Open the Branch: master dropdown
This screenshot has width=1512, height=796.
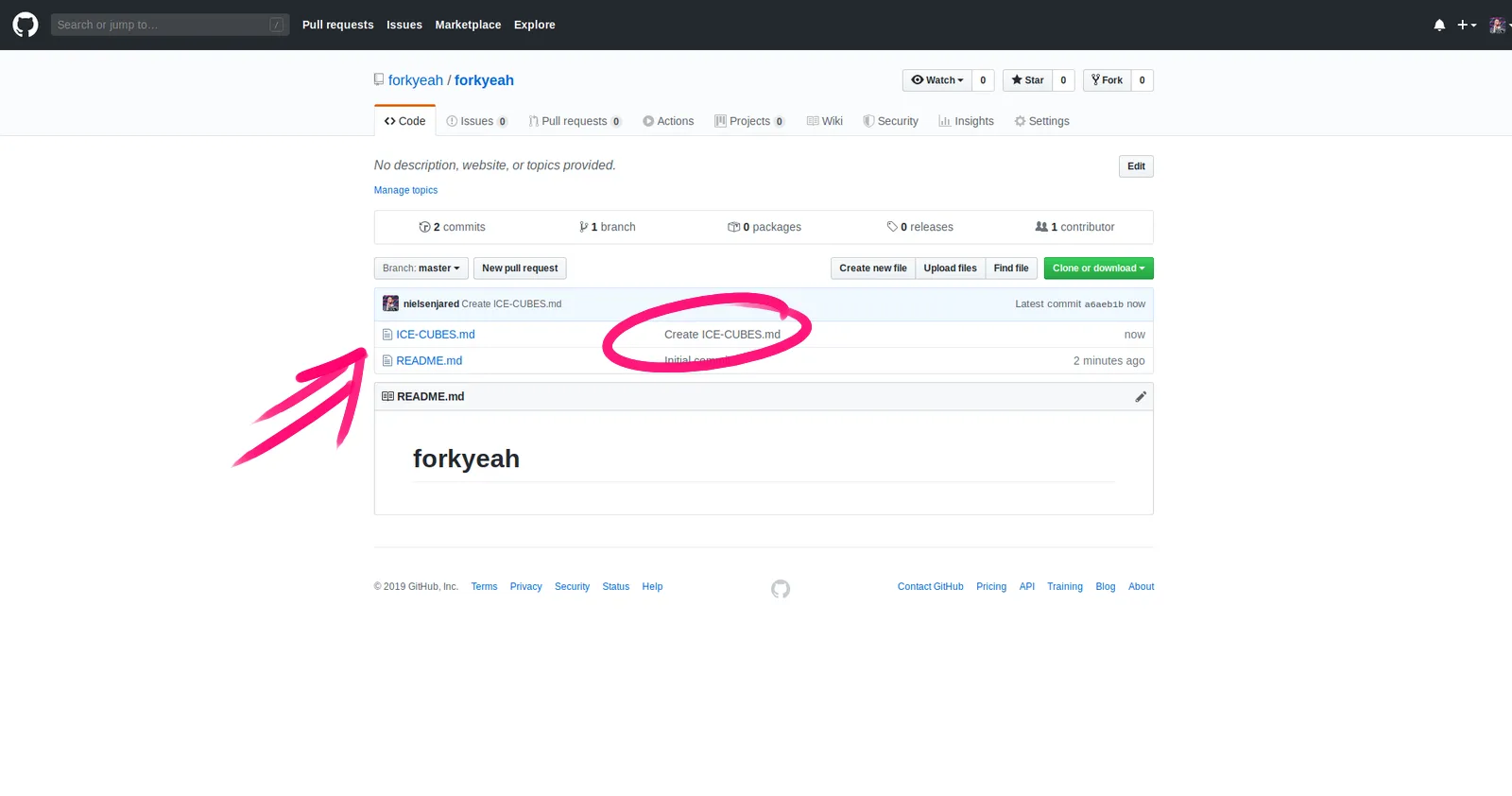click(421, 268)
